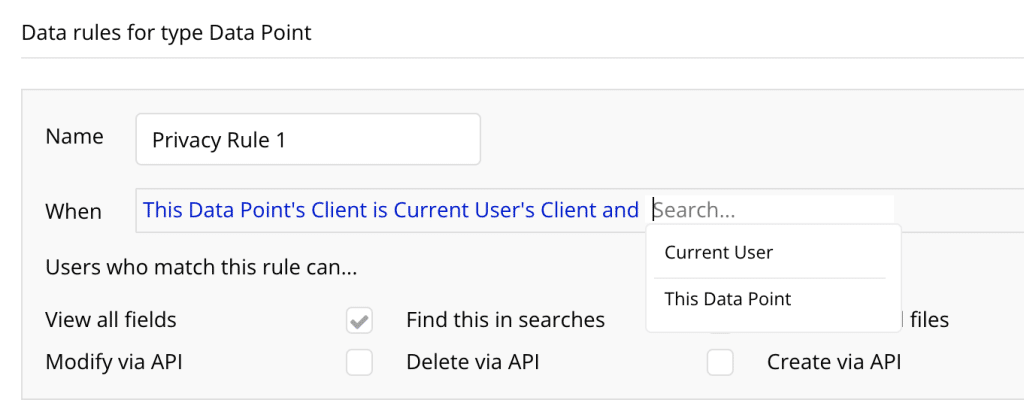1024x418 pixels.
Task: Click the "View all fields" label
Action: tap(111, 321)
